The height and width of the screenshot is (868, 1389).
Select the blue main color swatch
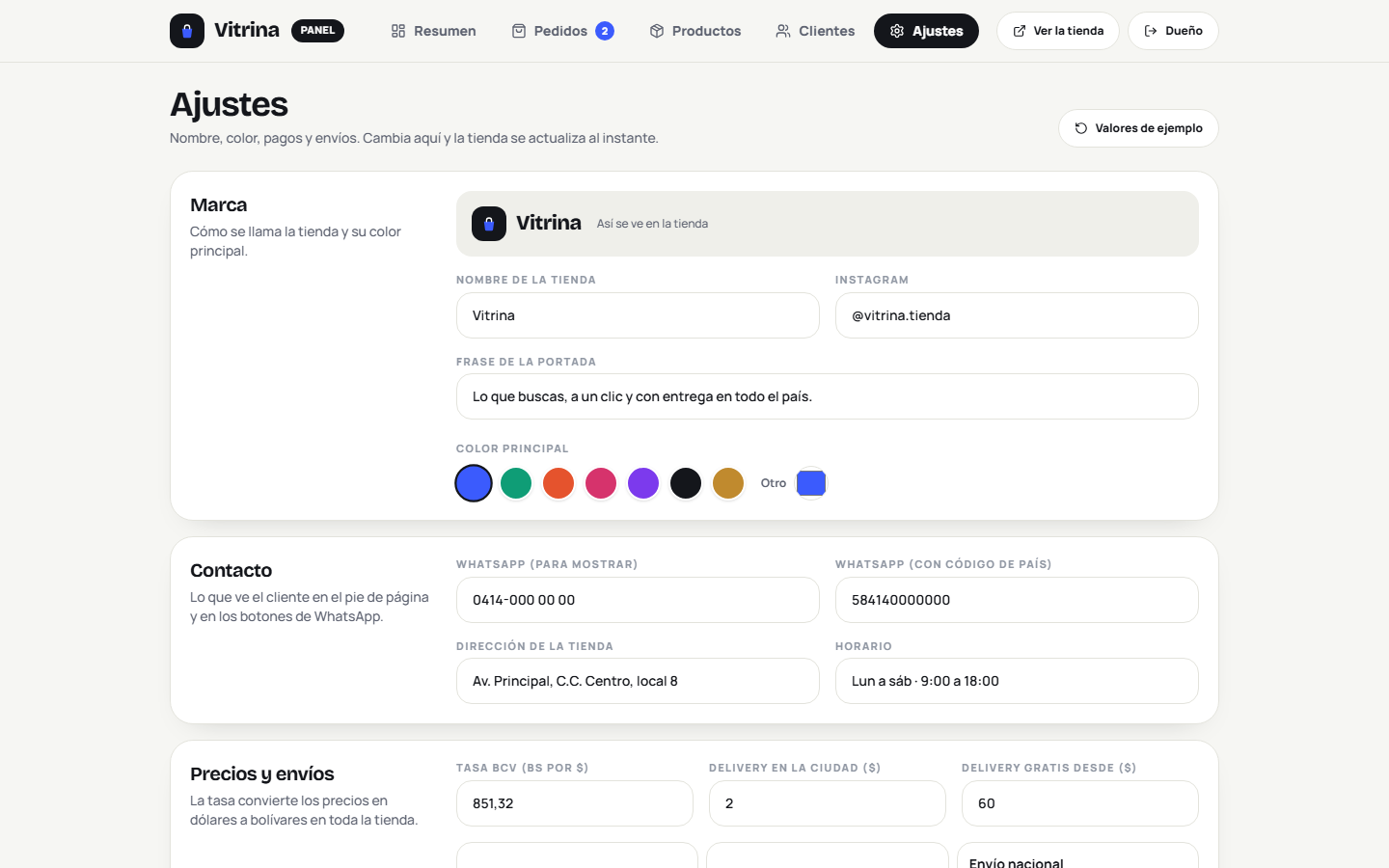(x=474, y=483)
